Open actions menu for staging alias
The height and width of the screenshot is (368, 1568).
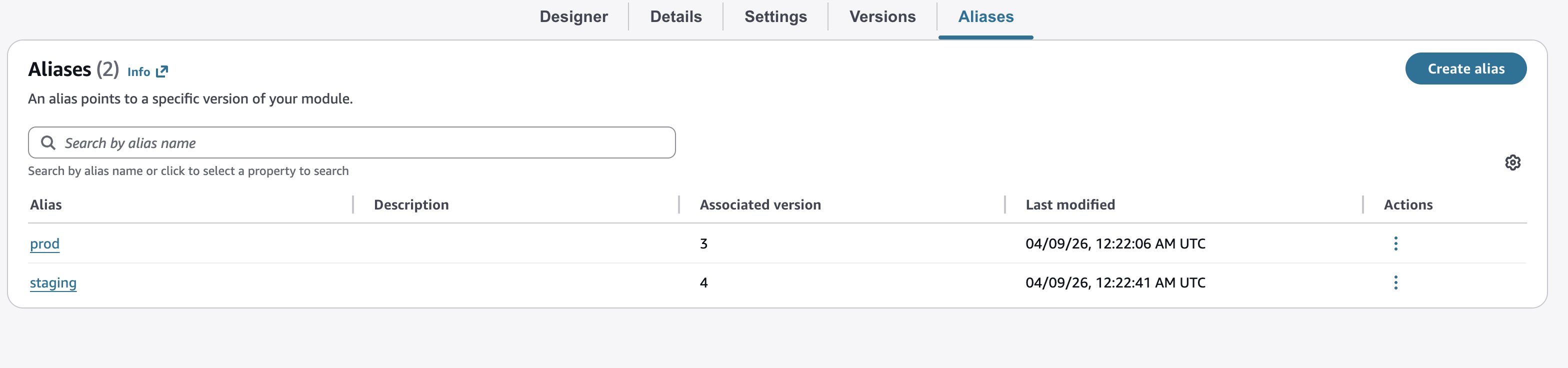(x=1395, y=282)
